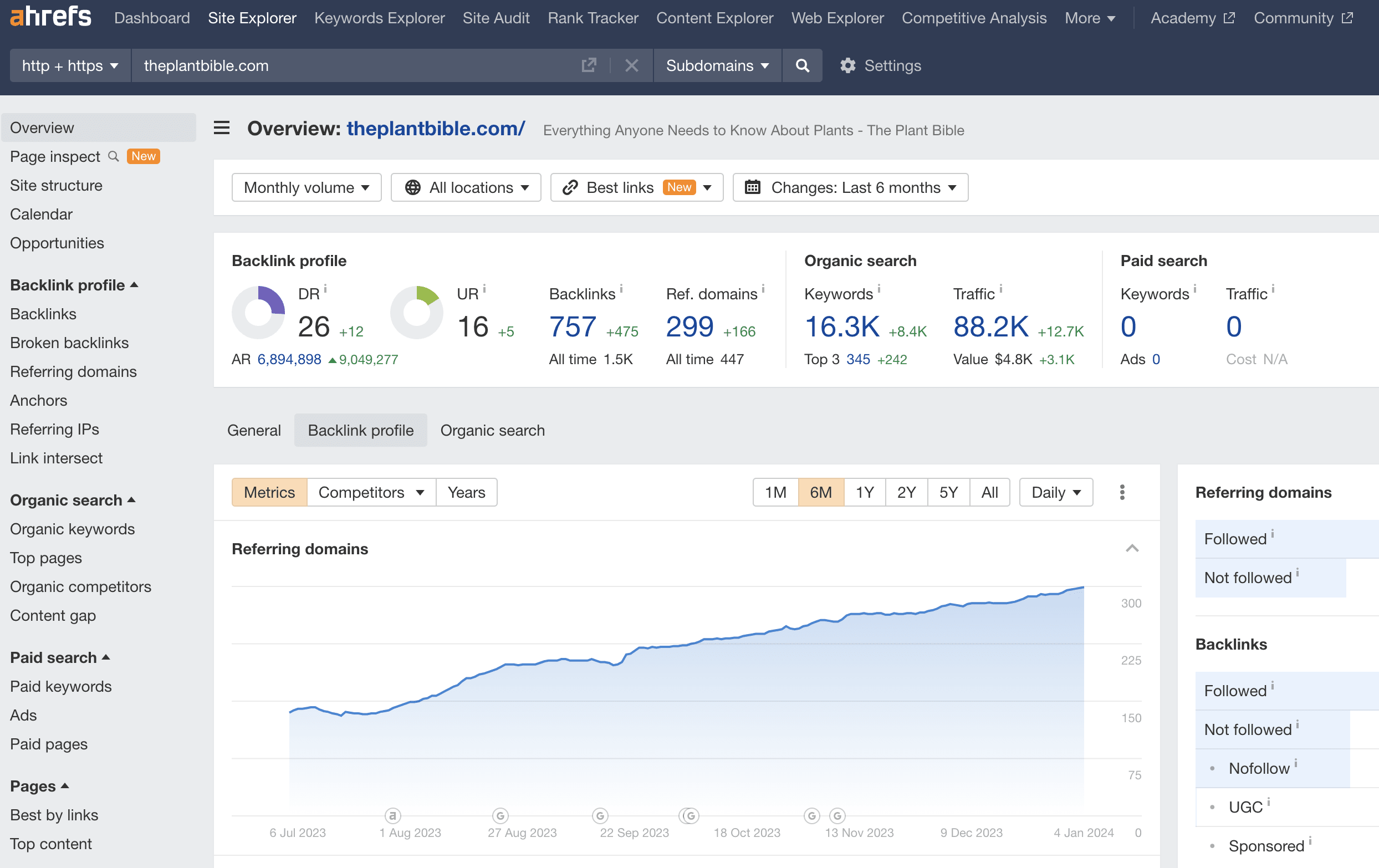Click Google update marker near 22 Sep
The image size is (1379, 868).
pos(600,815)
